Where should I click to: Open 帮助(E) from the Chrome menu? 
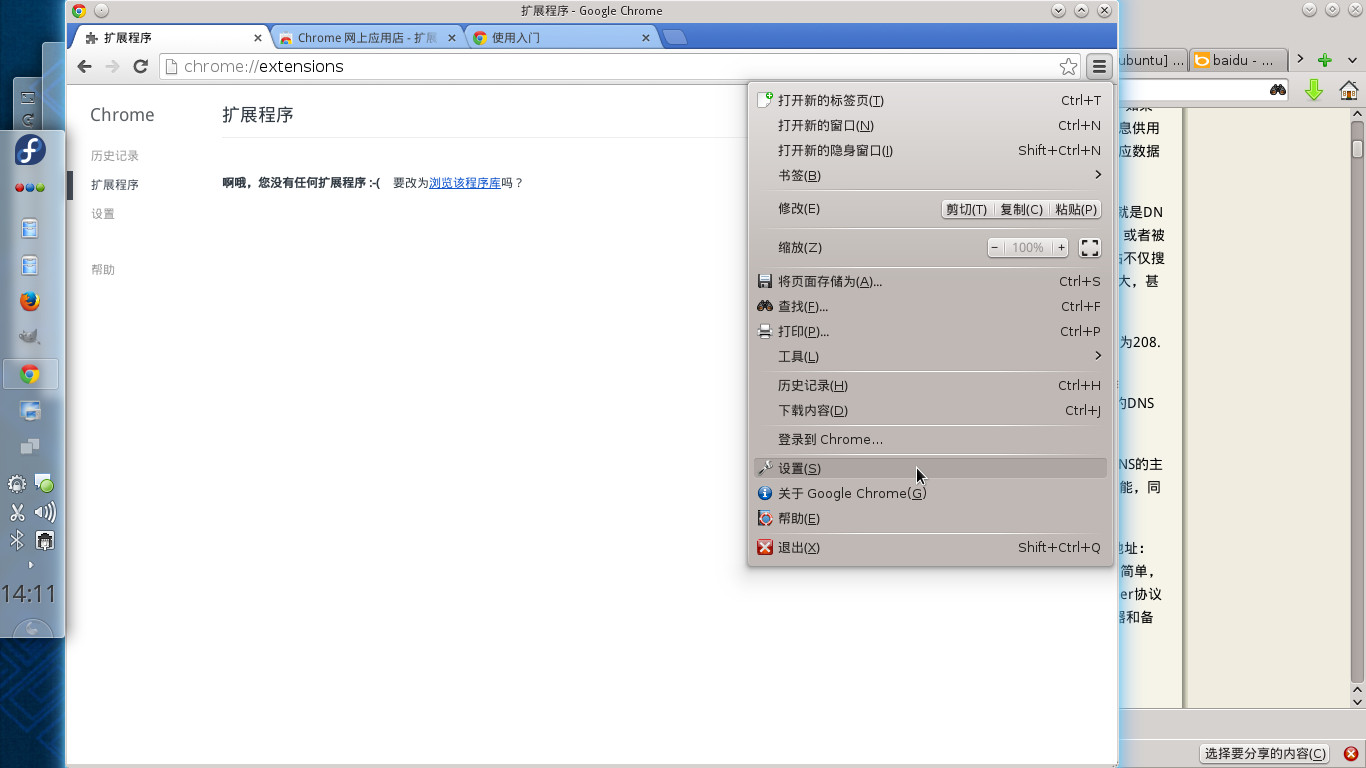[x=930, y=518]
